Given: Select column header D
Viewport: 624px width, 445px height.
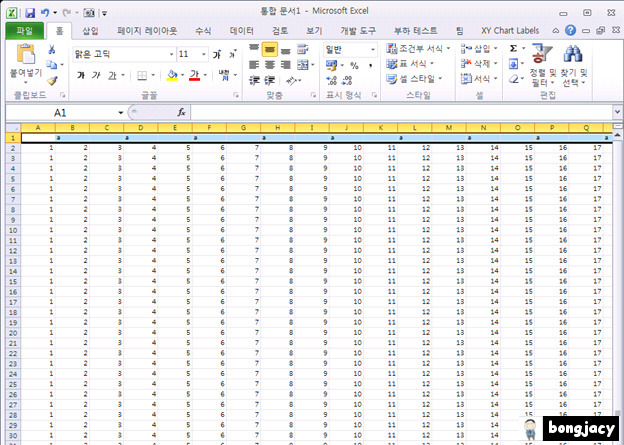Looking at the screenshot, I should [x=141, y=128].
